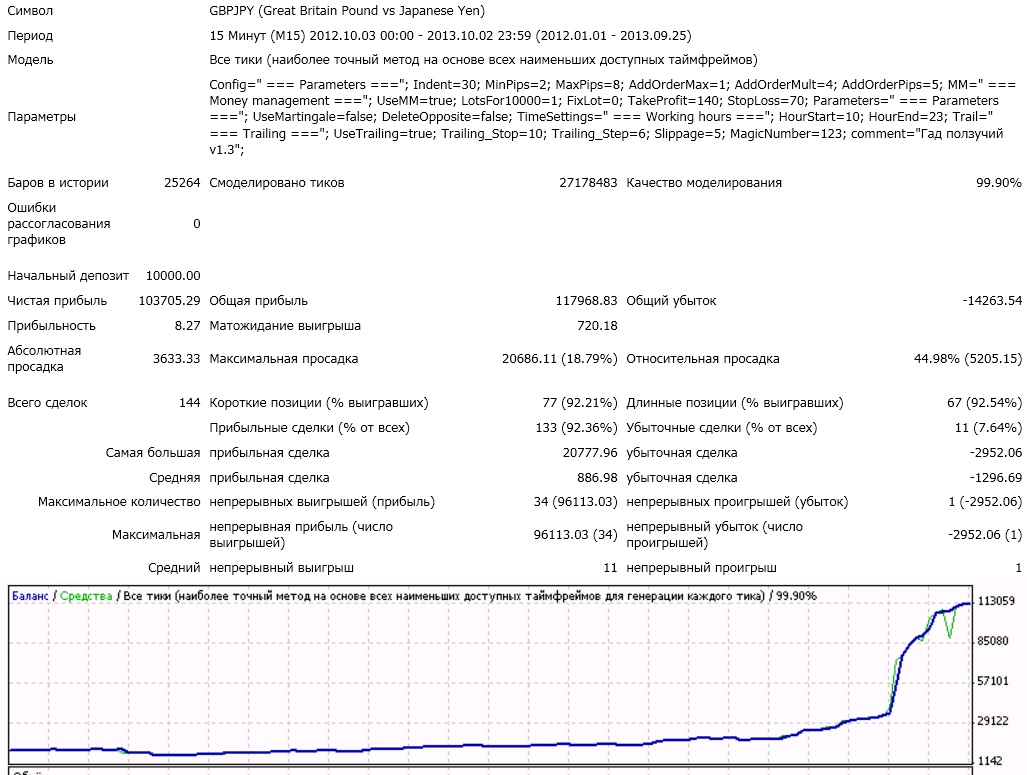Click 'Короткие позиции (% выигравших)' label

tap(319, 403)
